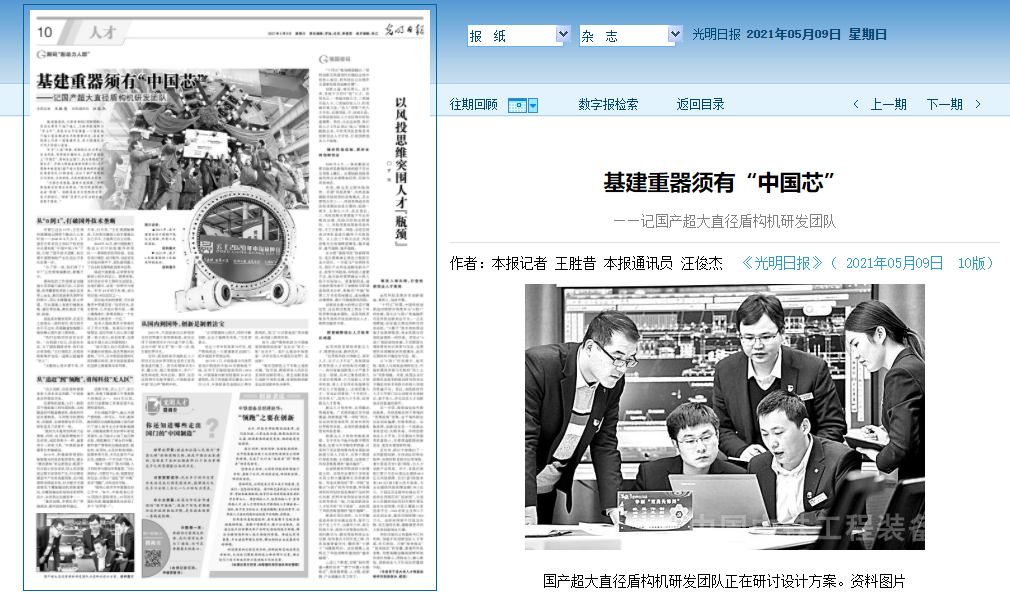The width and height of the screenshot is (1010, 596).
Task: Open the 报纸 newspaper dropdown
Action: click(x=518, y=36)
